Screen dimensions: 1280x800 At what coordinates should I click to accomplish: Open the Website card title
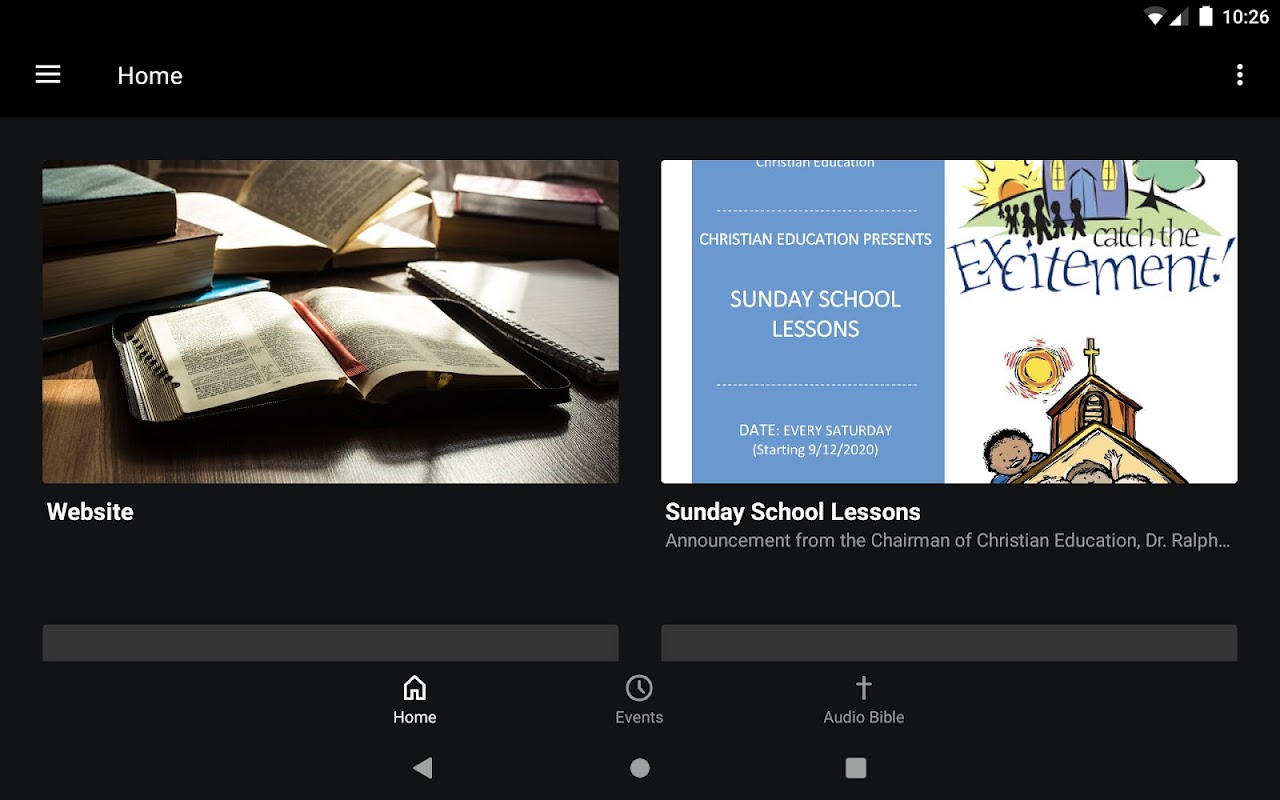coord(90,512)
